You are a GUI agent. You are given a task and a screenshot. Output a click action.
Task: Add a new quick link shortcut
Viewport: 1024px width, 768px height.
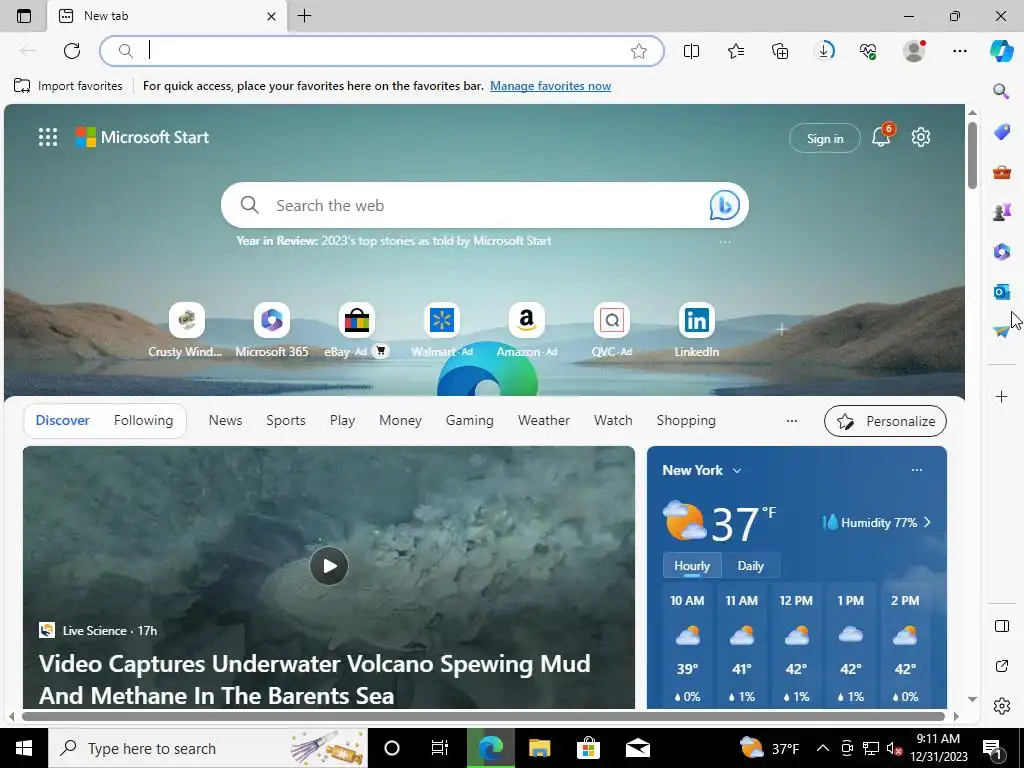coord(781,329)
